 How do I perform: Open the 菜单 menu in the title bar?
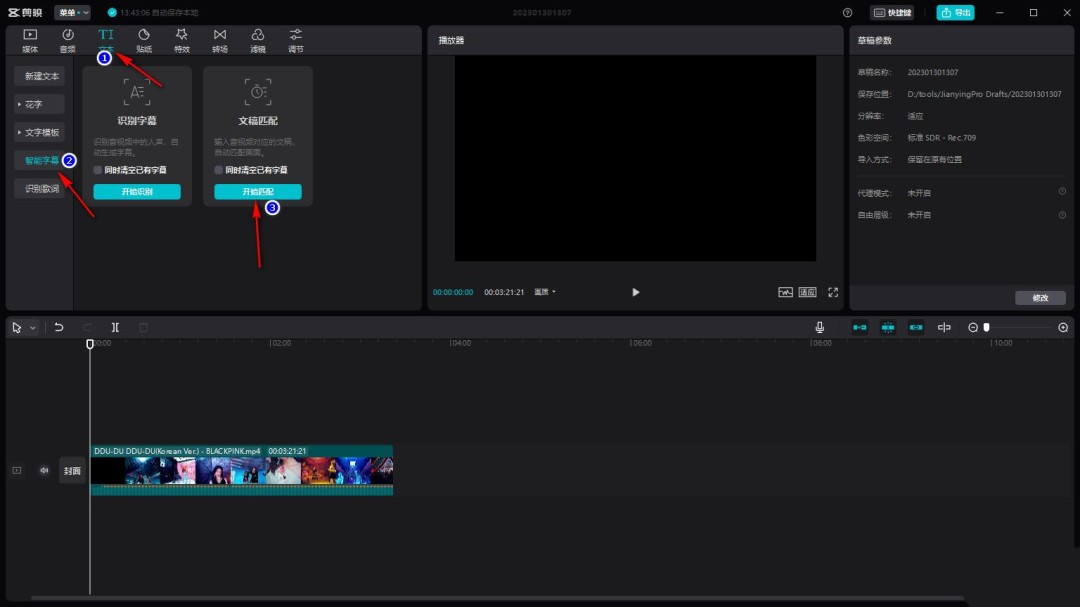(72, 13)
